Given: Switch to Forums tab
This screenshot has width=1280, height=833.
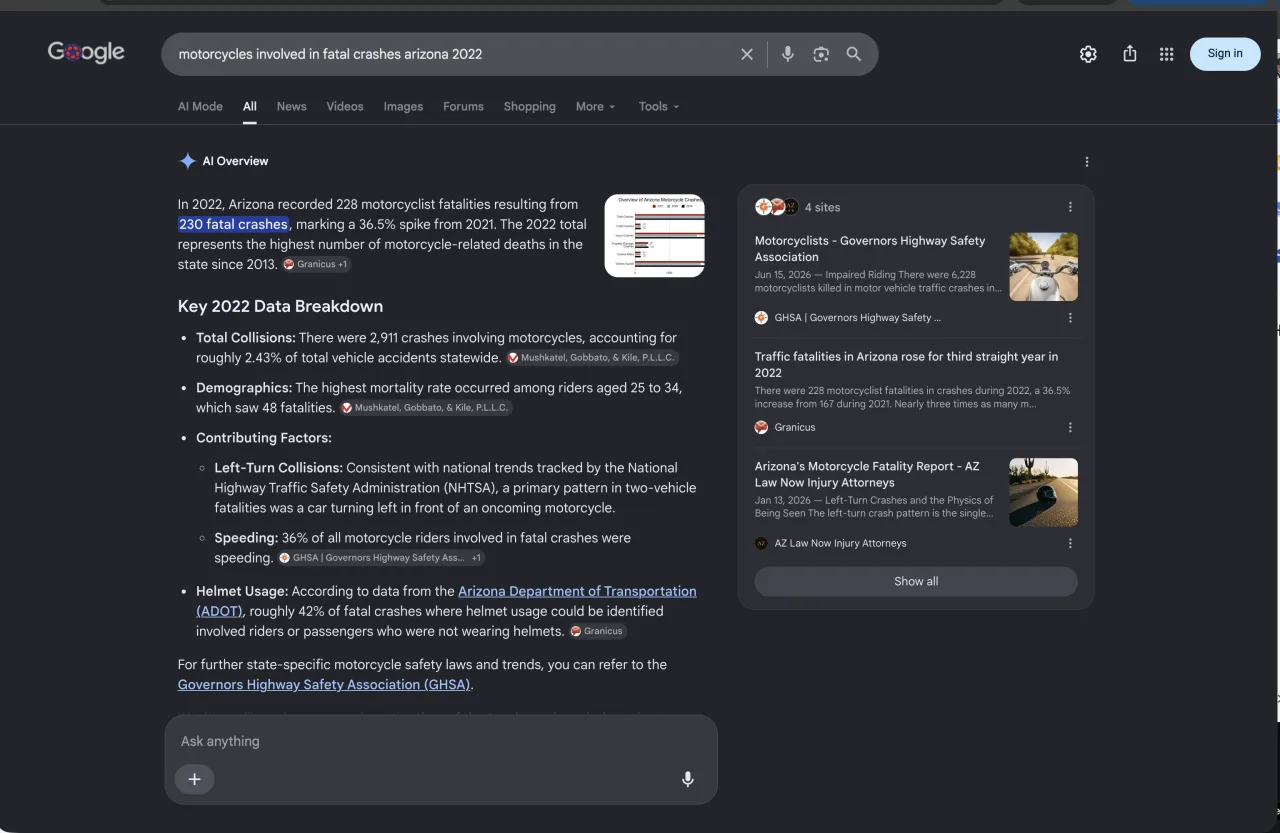Looking at the screenshot, I should click(x=463, y=107).
